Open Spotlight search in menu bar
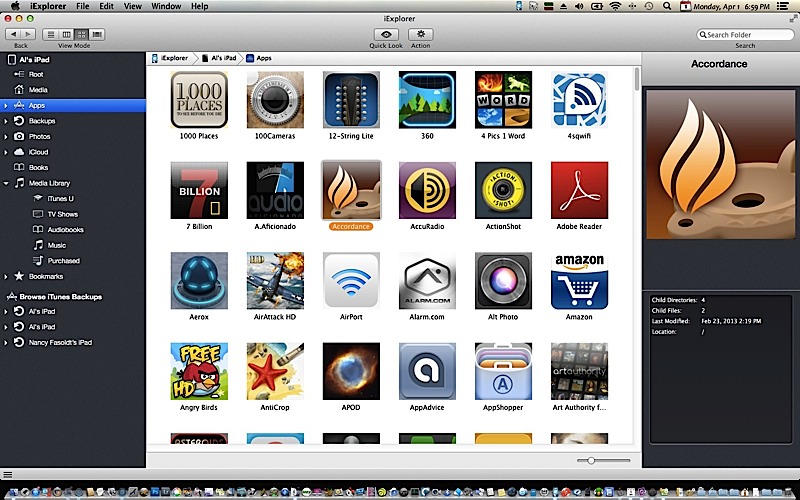The image size is (800, 500). (x=667, y=6)
